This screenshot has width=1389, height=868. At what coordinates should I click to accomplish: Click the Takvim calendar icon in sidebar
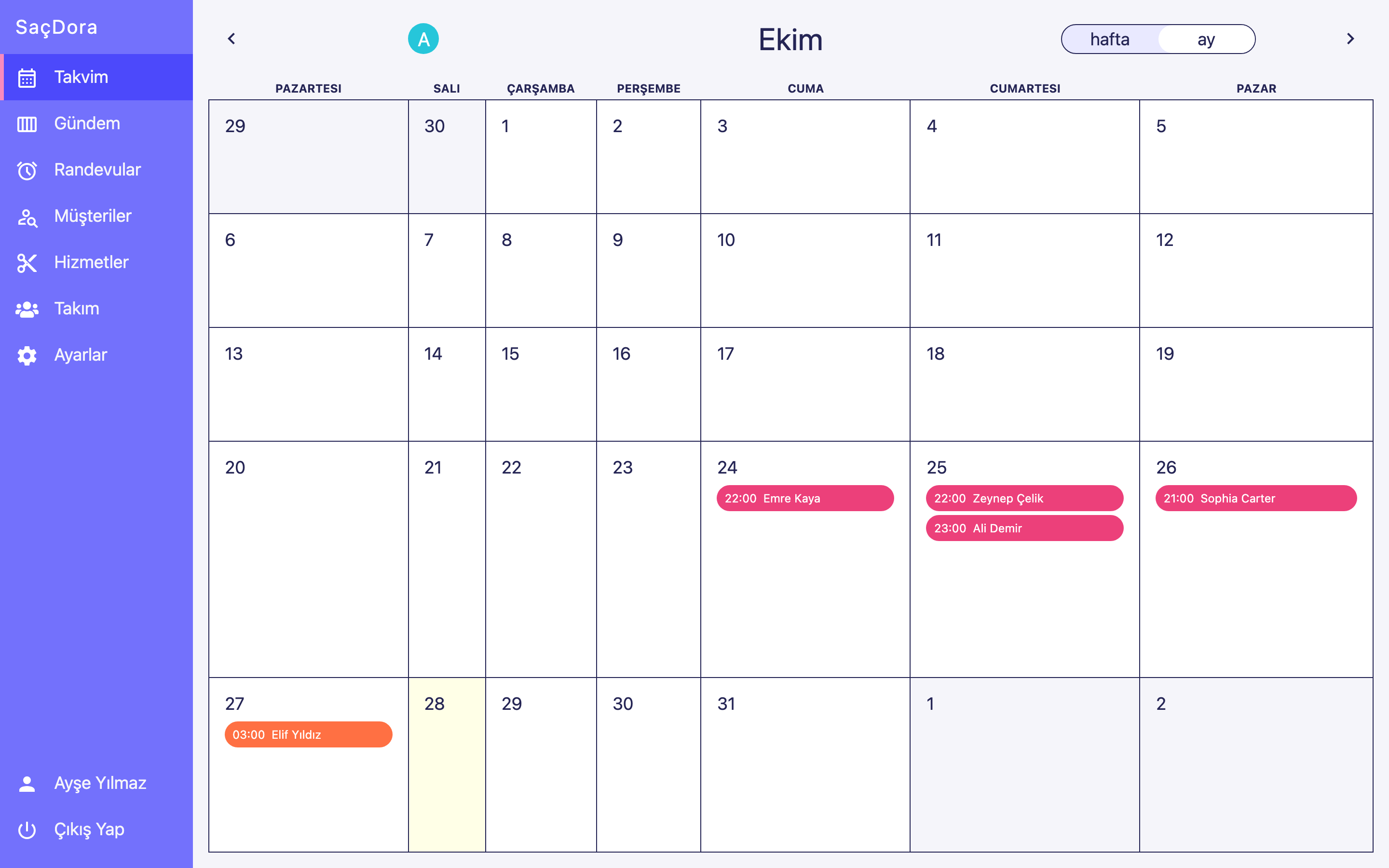pos(27,78)
